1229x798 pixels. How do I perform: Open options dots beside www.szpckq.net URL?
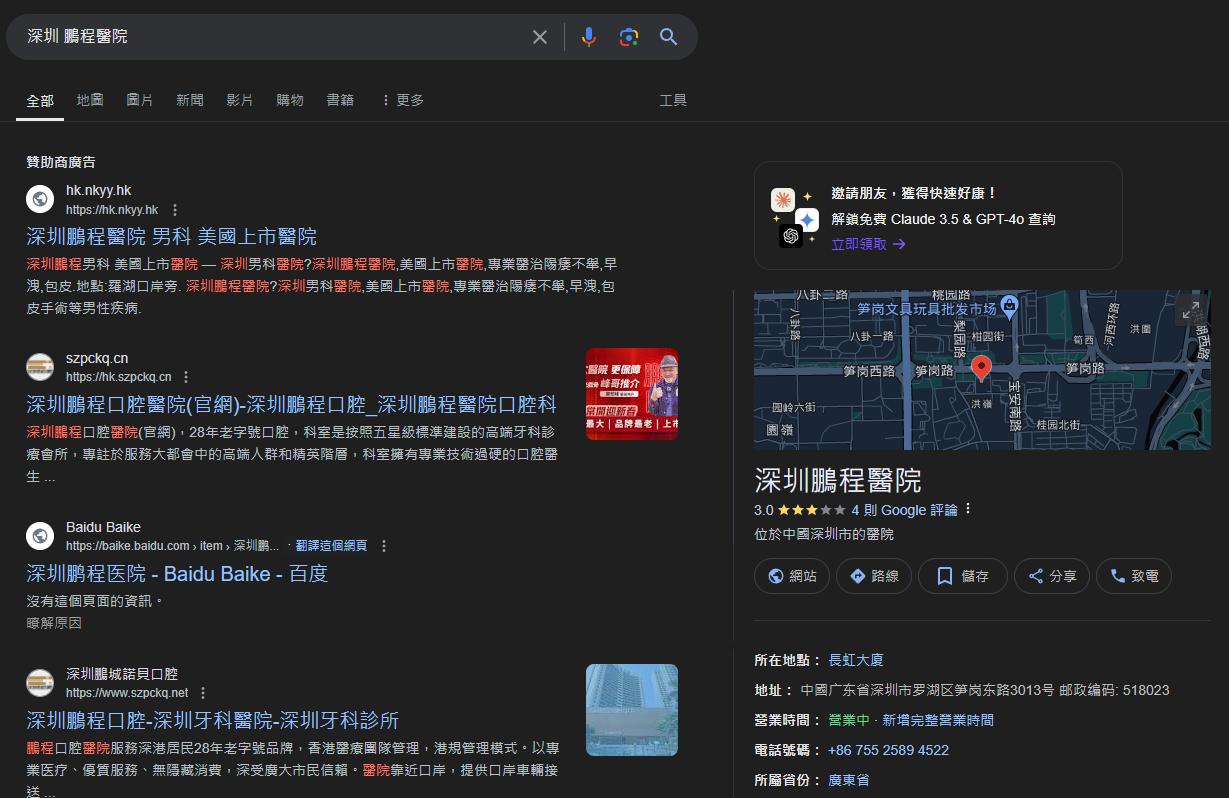point(203,693)
